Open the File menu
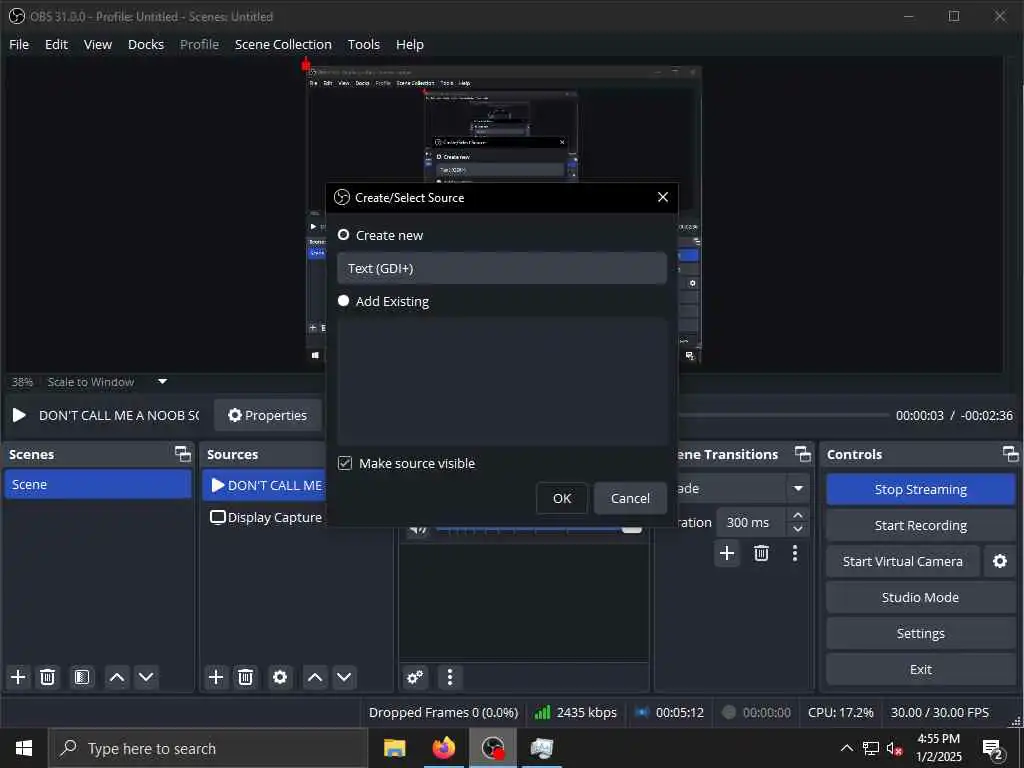Image resolution: width=1024 pixels, height=768 pixels. click(19, 44)
